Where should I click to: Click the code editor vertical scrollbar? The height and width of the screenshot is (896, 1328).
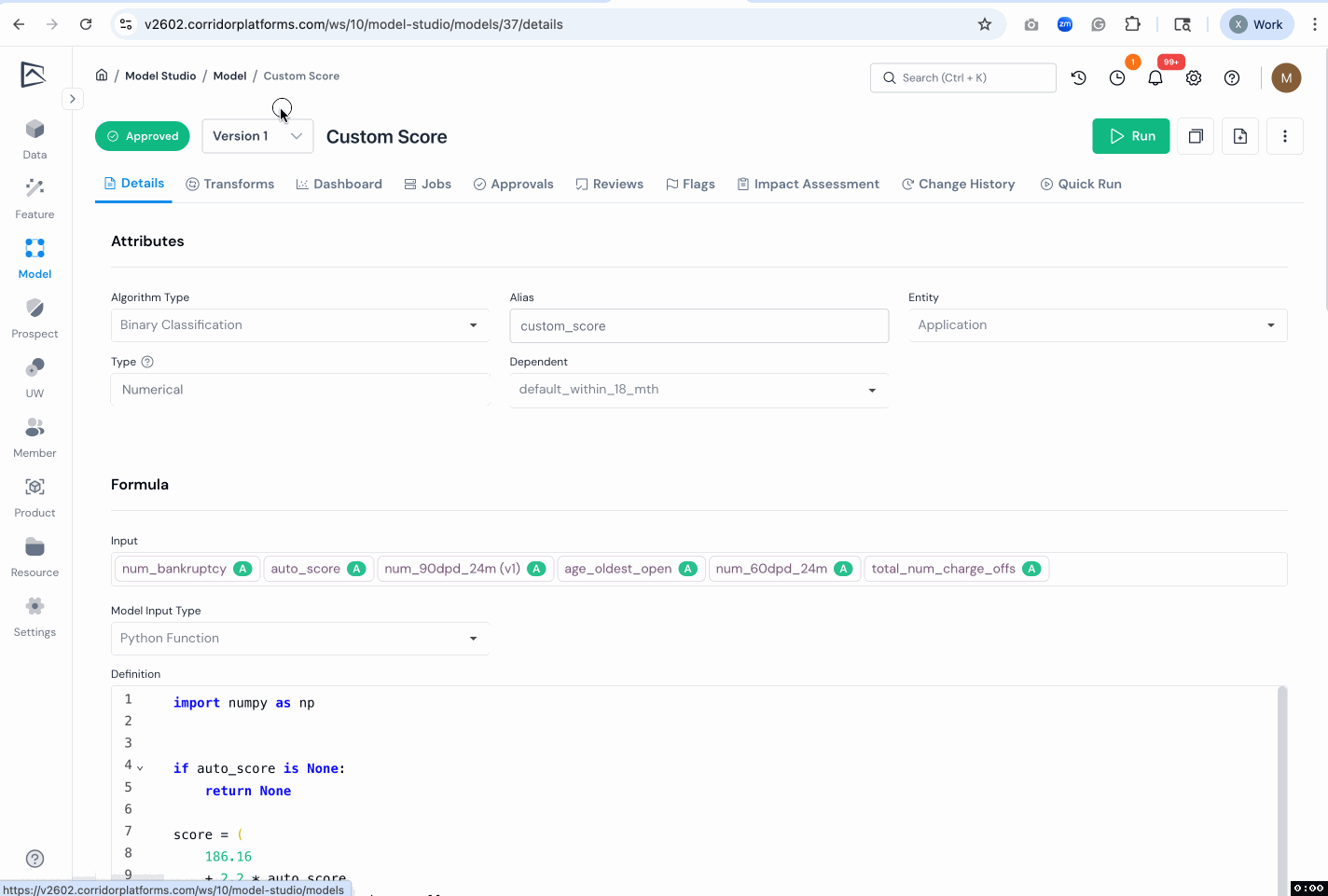(1282, 791)
